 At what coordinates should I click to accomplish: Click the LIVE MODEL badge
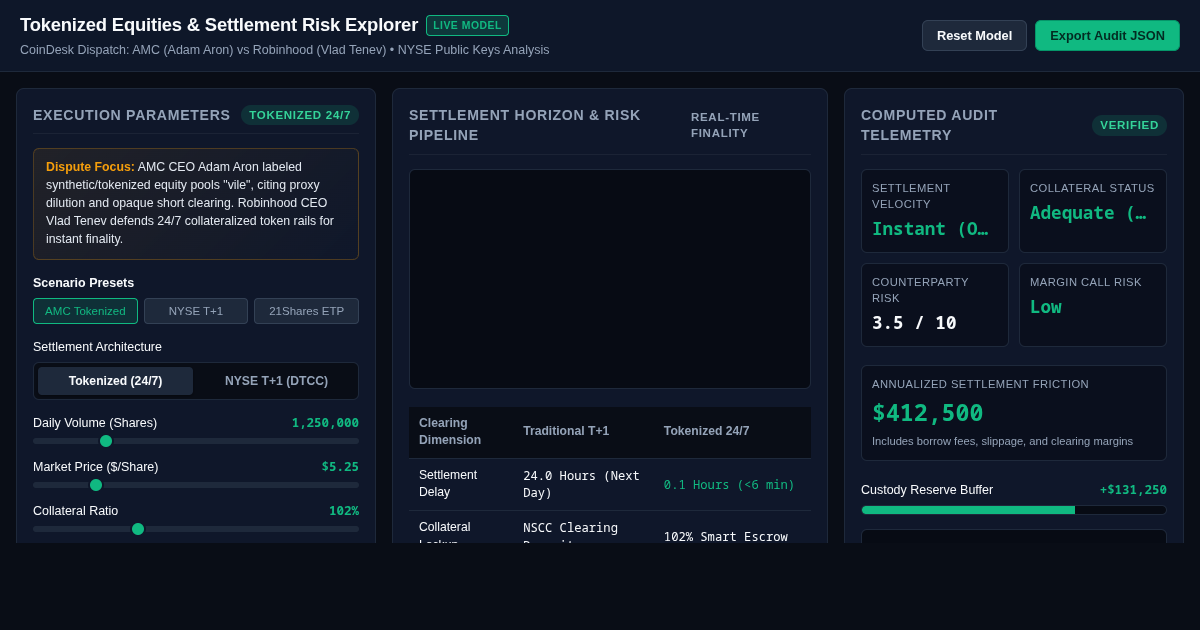click(x=467, y=25)
